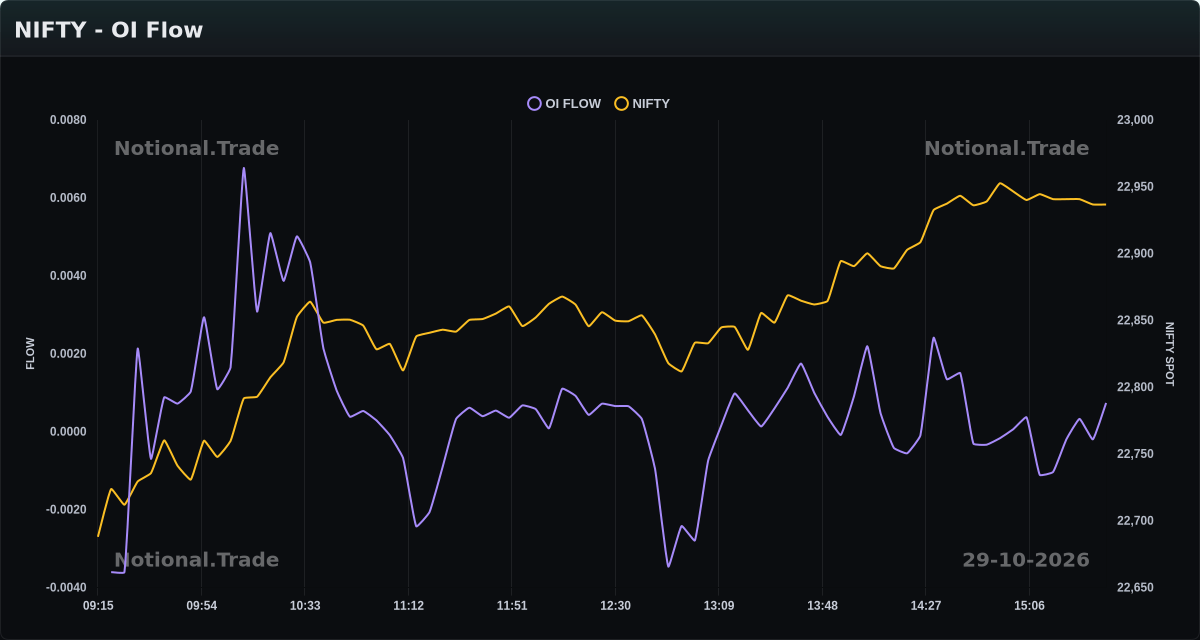Toggle the OI FLOW legend series
Viewport: 1200px width, 640px height.
(564, 104)
